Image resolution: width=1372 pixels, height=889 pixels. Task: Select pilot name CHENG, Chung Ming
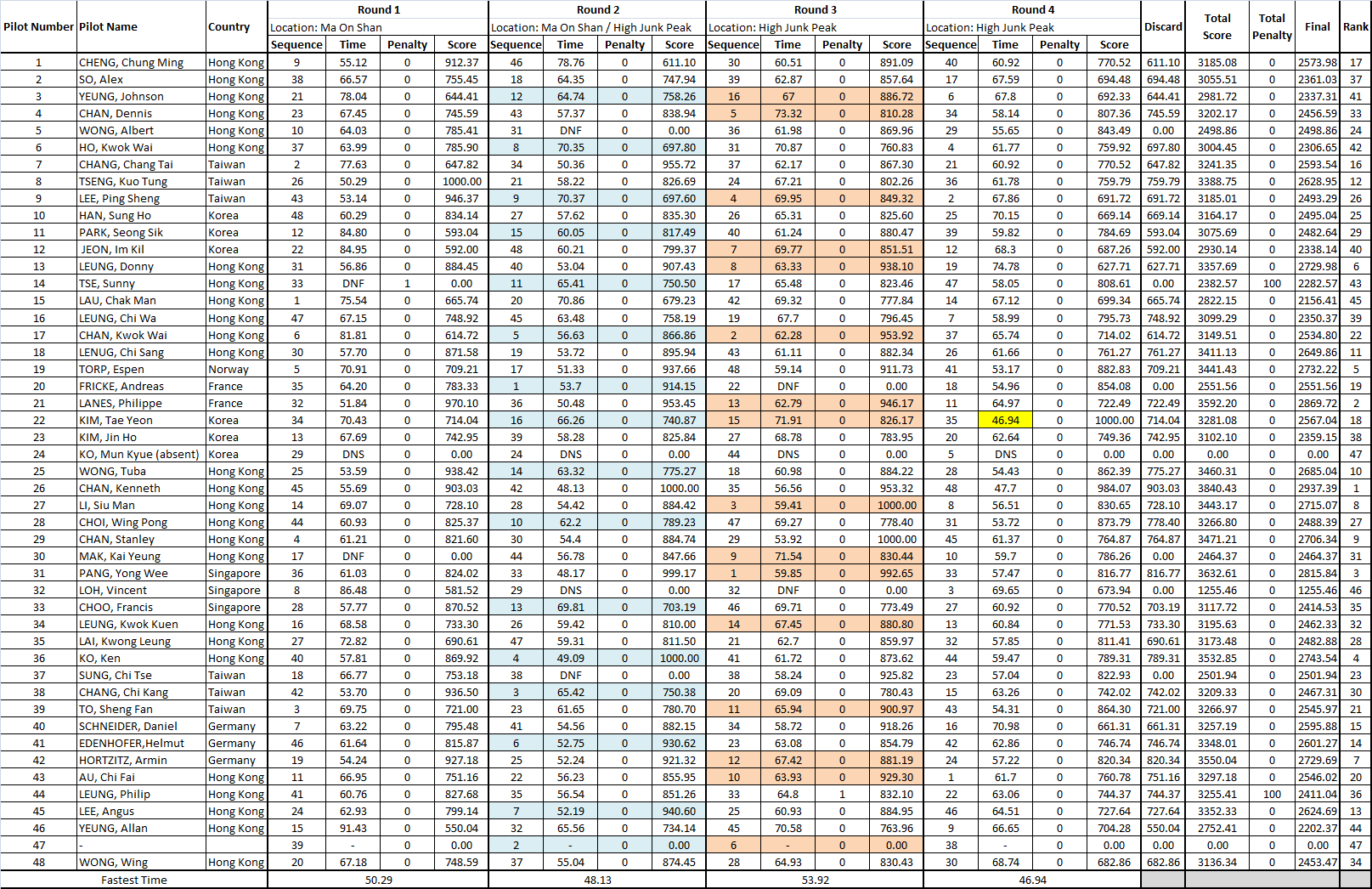click(x=131, y=63)
